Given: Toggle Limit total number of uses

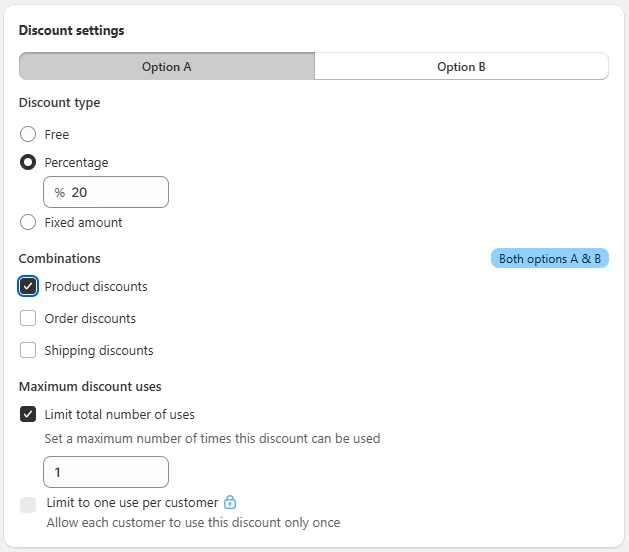Looking at the screenshot, I should coord(28,414).
